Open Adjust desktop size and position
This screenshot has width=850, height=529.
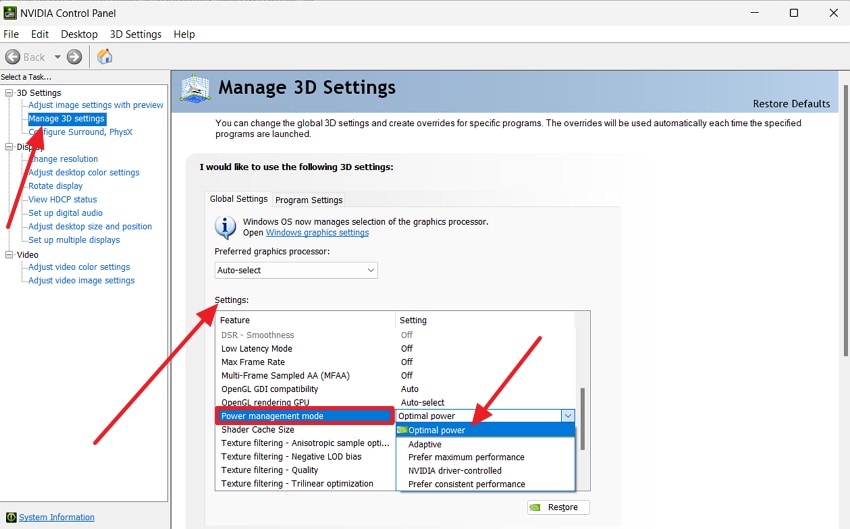(x=90, y=227)
